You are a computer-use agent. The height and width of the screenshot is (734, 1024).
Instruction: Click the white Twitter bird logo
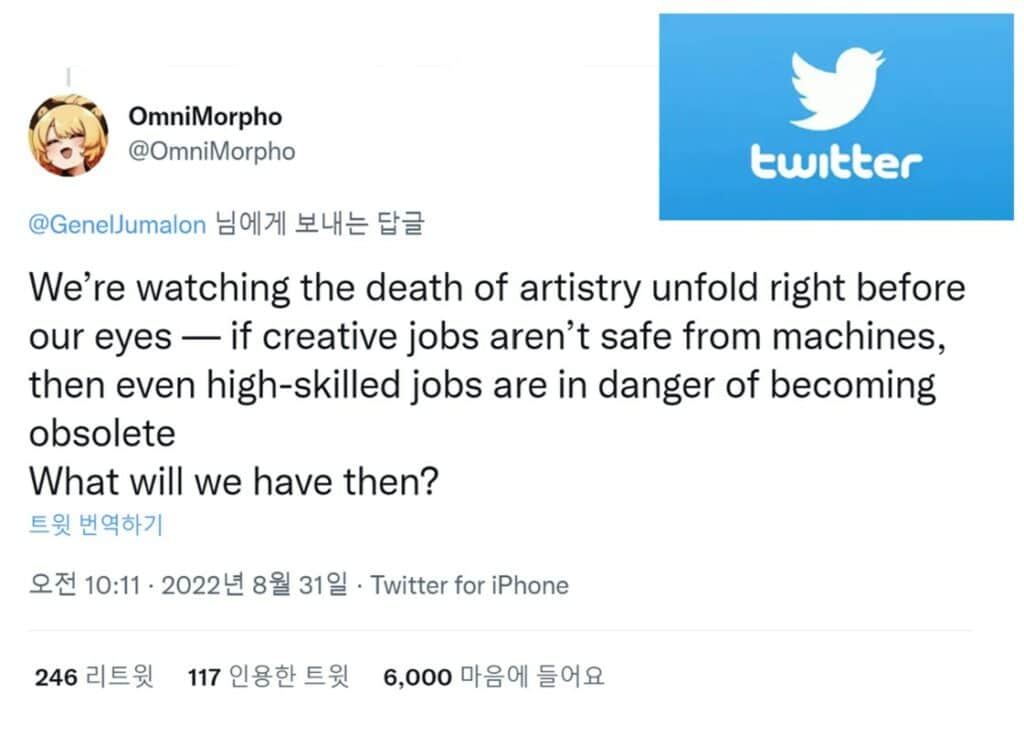coord(836,90)
